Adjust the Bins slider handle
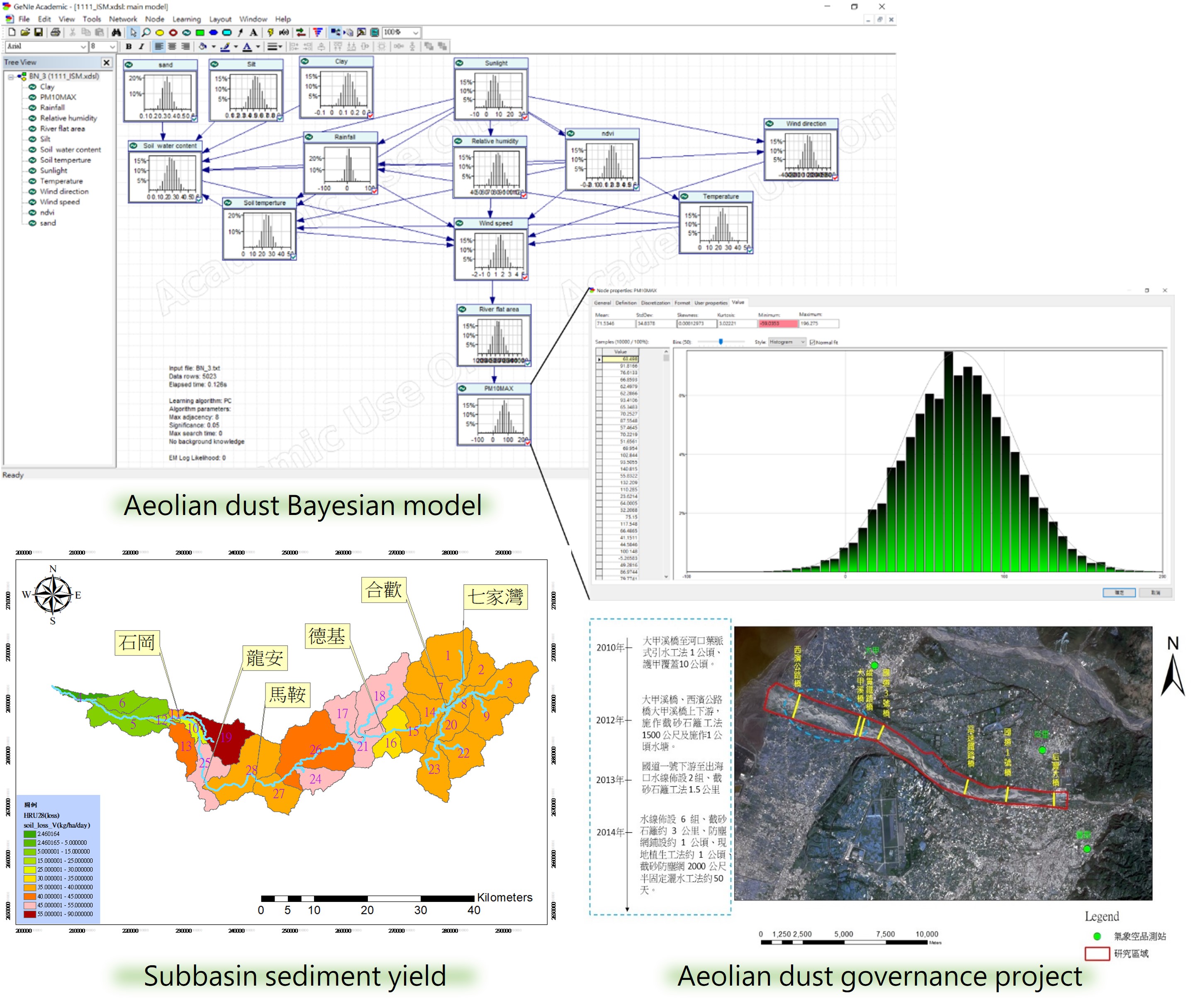Image resolution: width=1193 pixels, height=1008 pixels. click(x=721, y=342)
